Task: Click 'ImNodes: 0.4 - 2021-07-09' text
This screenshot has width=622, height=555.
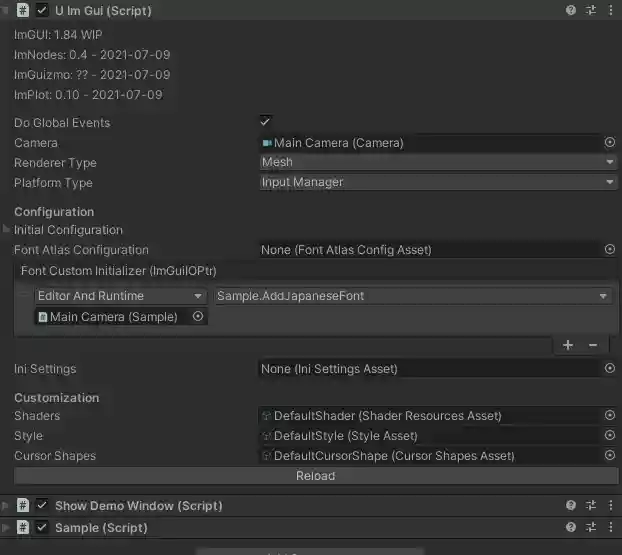Action: 92,55
